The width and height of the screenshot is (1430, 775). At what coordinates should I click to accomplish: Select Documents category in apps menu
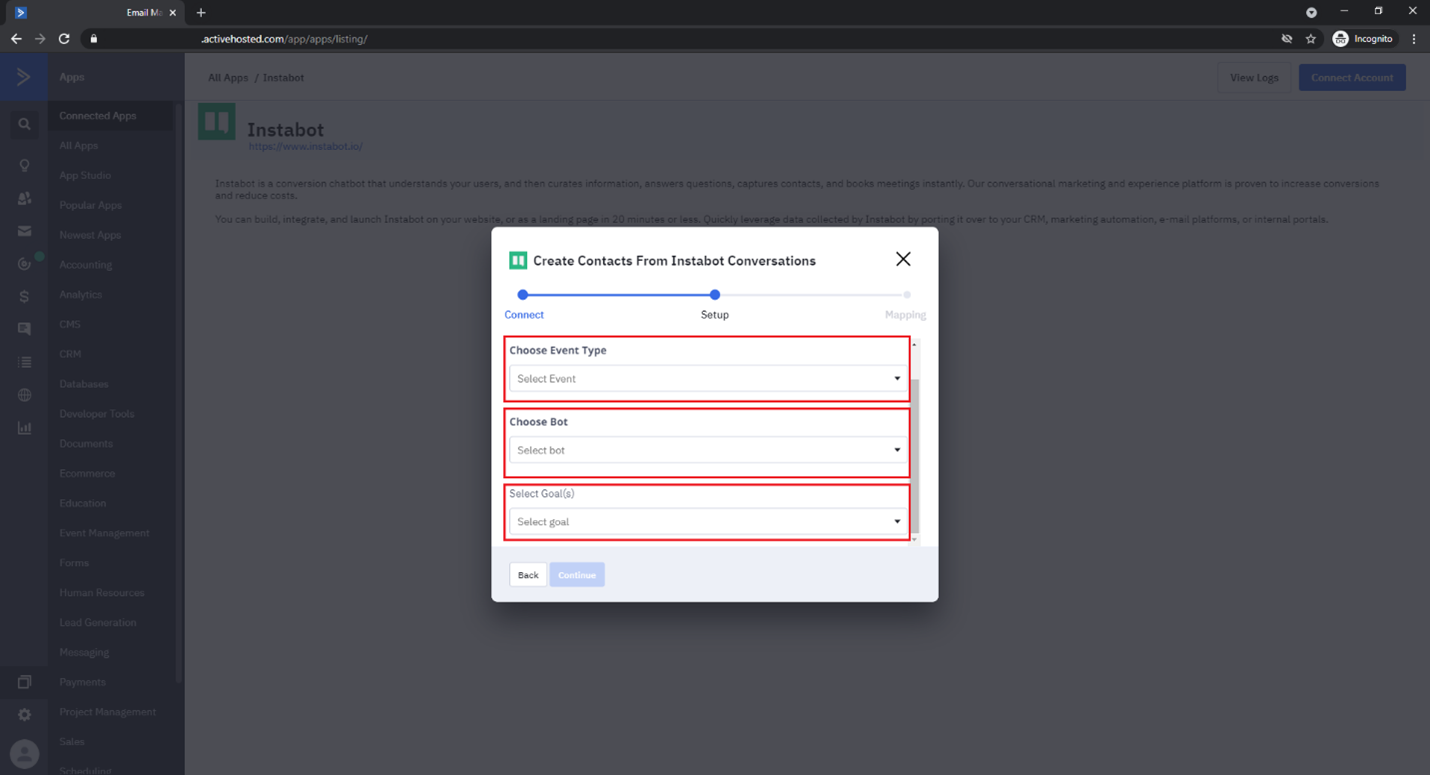tap(86, 444)
